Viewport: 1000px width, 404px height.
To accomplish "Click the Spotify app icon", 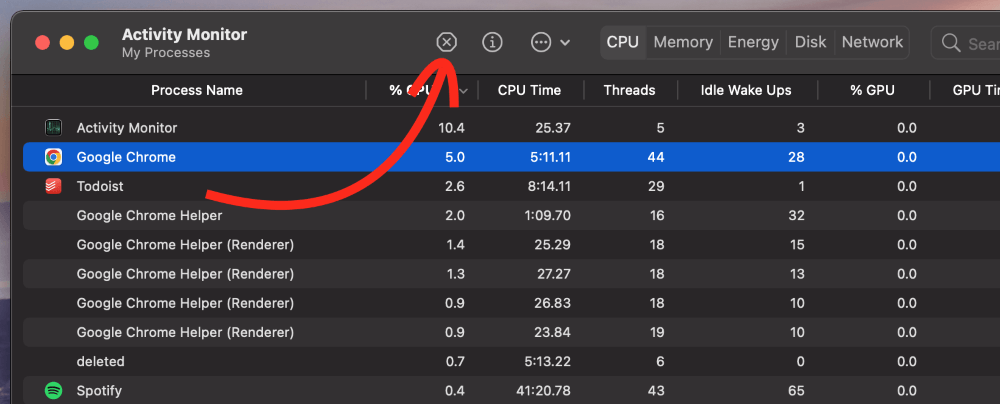I will tap(54, 390).
